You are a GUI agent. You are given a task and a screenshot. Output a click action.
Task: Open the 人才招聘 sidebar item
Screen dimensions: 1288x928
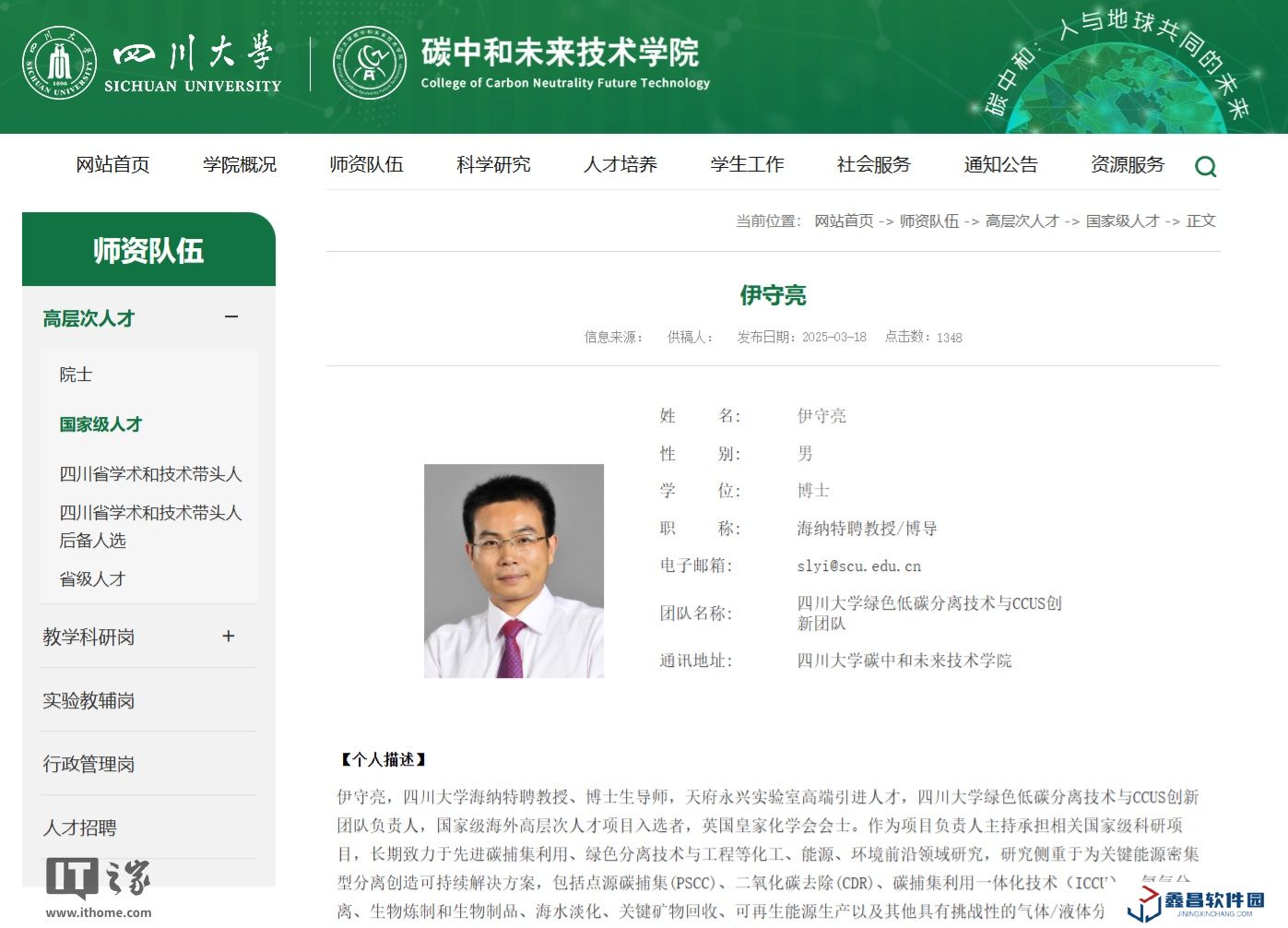[x=79, y=828]
